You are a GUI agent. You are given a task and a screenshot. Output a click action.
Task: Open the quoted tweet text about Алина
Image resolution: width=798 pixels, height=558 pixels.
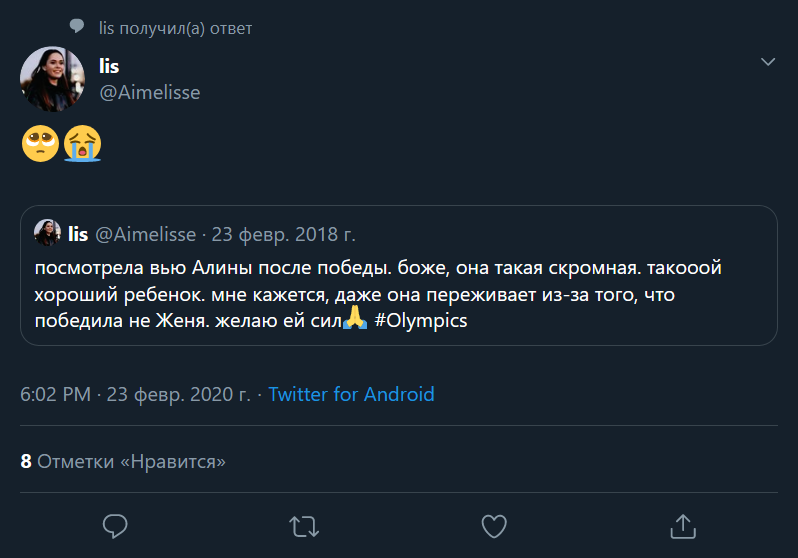click(378, 296)
